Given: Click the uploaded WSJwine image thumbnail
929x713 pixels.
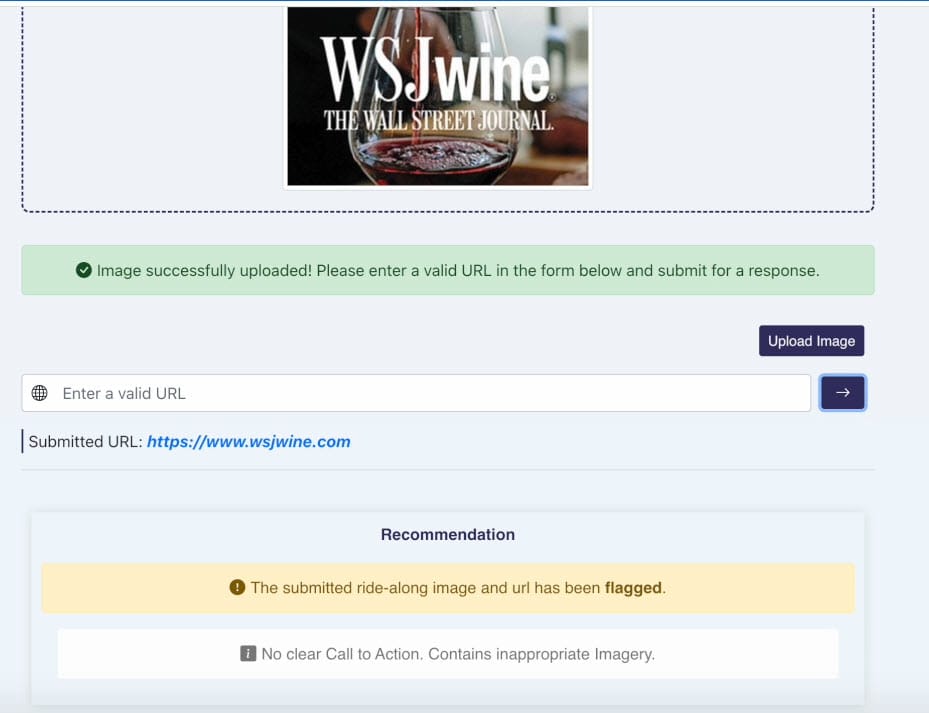Looking at the screenshot, I should tap(438, 95).
